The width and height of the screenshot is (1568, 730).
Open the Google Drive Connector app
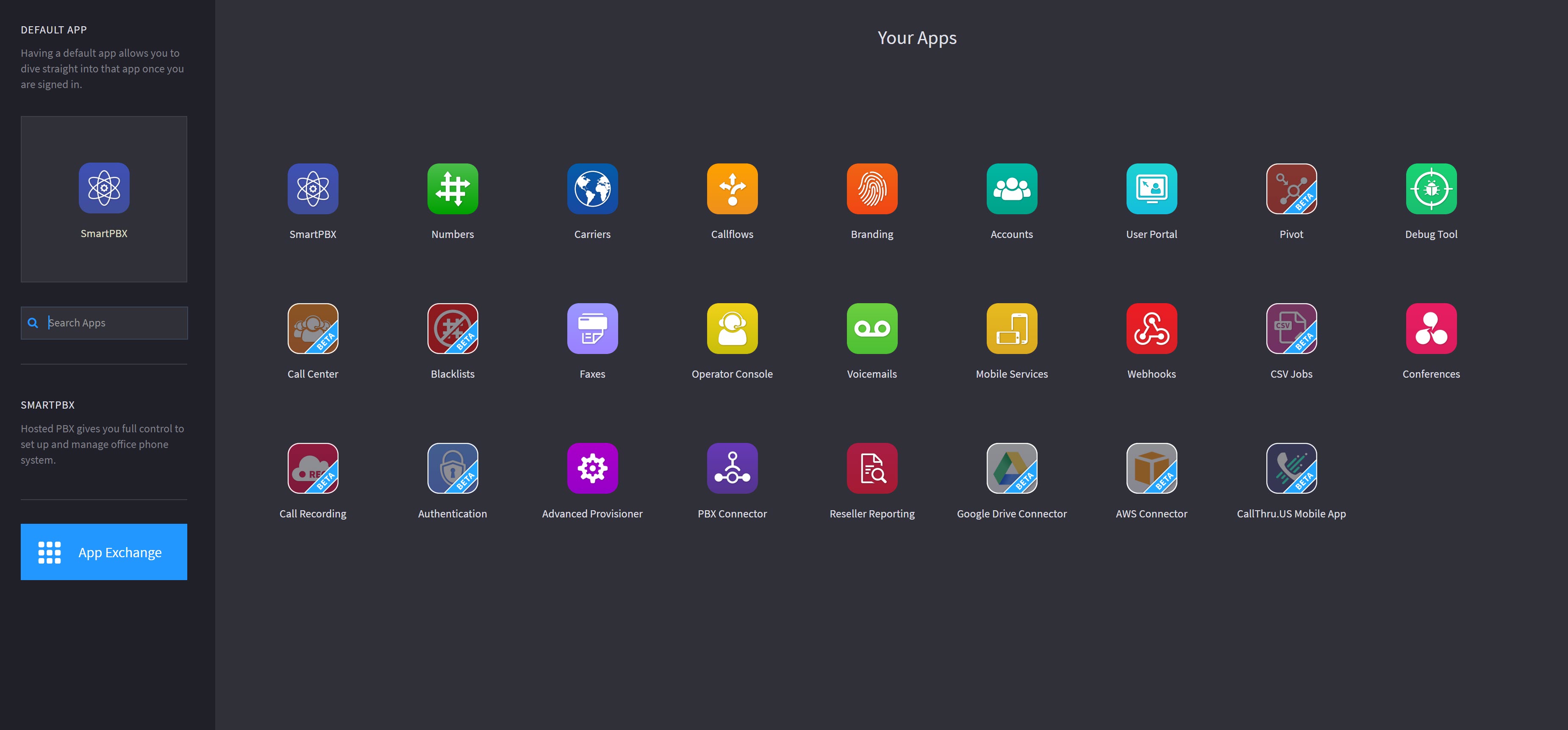tap(1012, 468)
